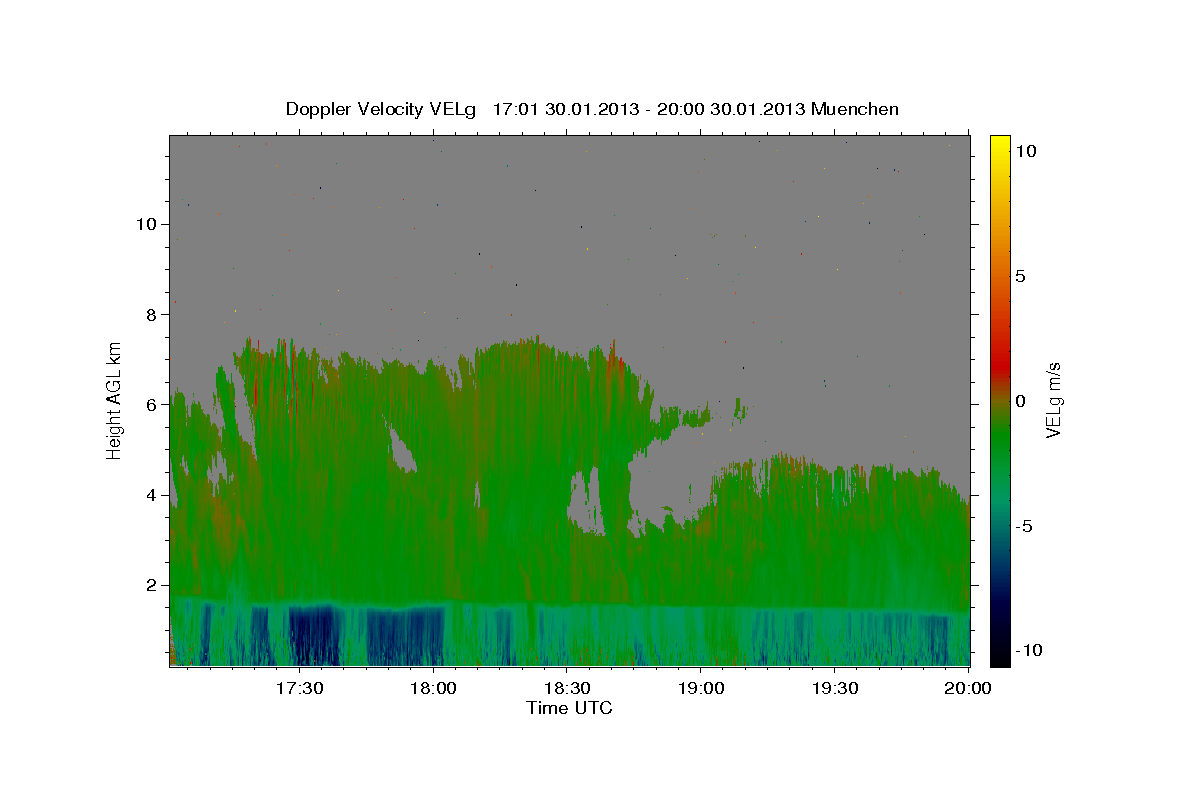Click the '19:30' time tick label

pyautogui.click(x=835, y=688)
